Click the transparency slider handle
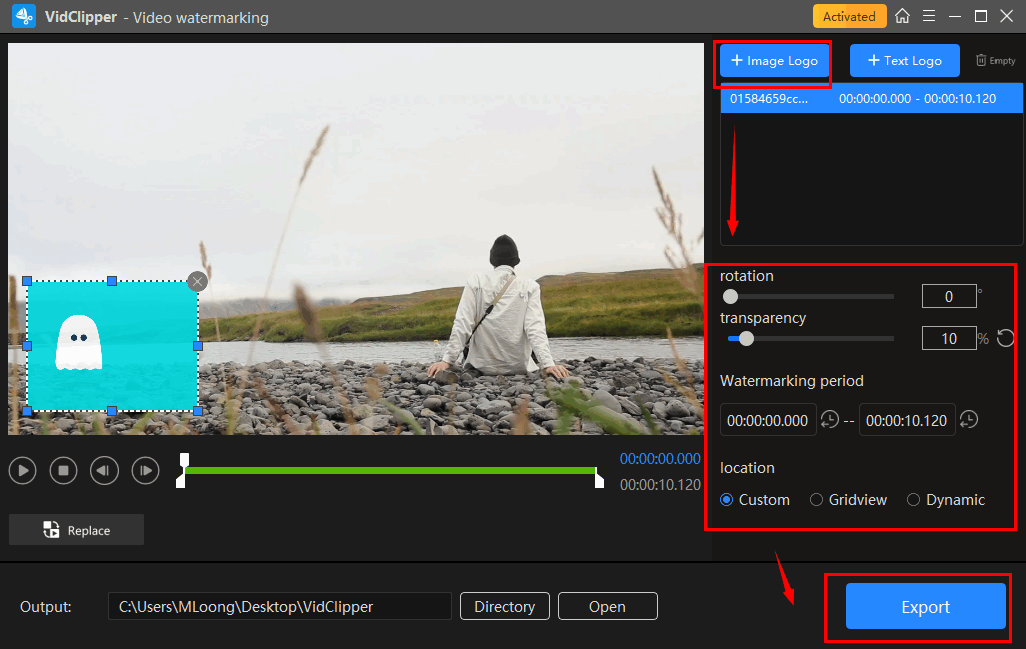The width and height of the screenshot is (1026, 649). (746, 339)
